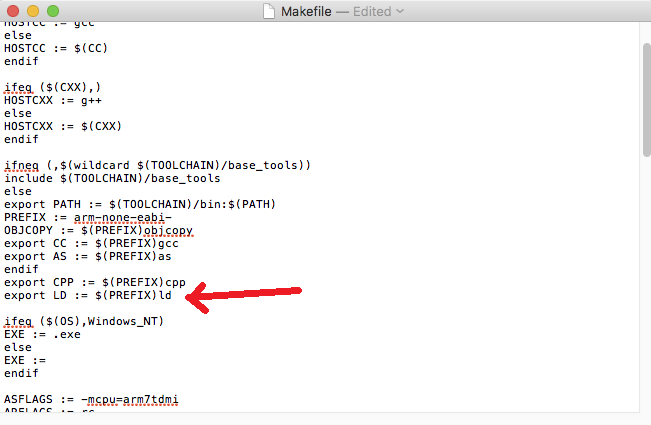Viewport: 651px width, 425px height.
Task: Click the Makefile document icon in title bar
Action: (x=269, y=11)
